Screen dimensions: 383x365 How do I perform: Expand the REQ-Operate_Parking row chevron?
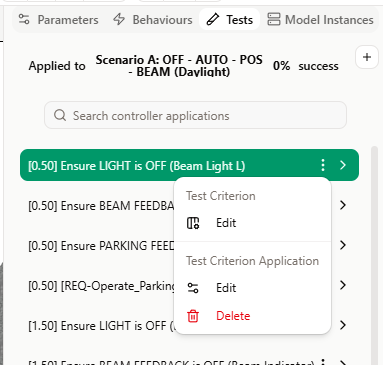pyautogui.click(x=343, y=285)
